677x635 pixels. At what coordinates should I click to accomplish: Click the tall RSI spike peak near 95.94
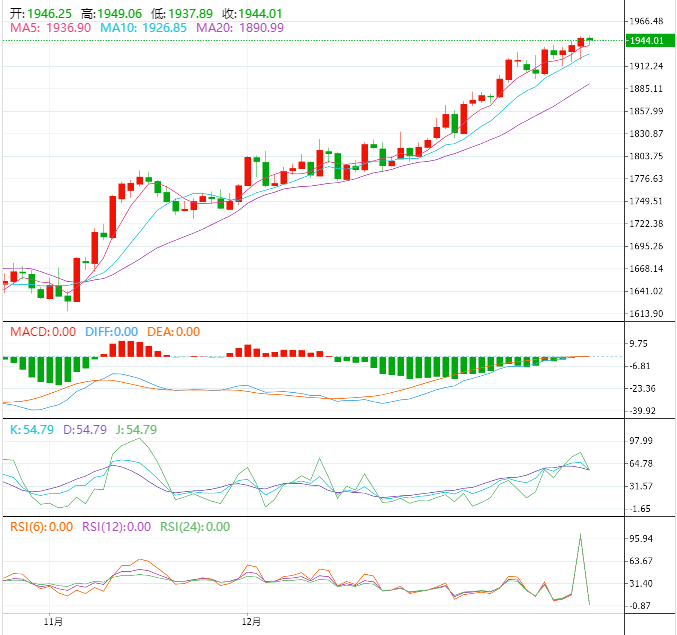[x=580, y=534]
